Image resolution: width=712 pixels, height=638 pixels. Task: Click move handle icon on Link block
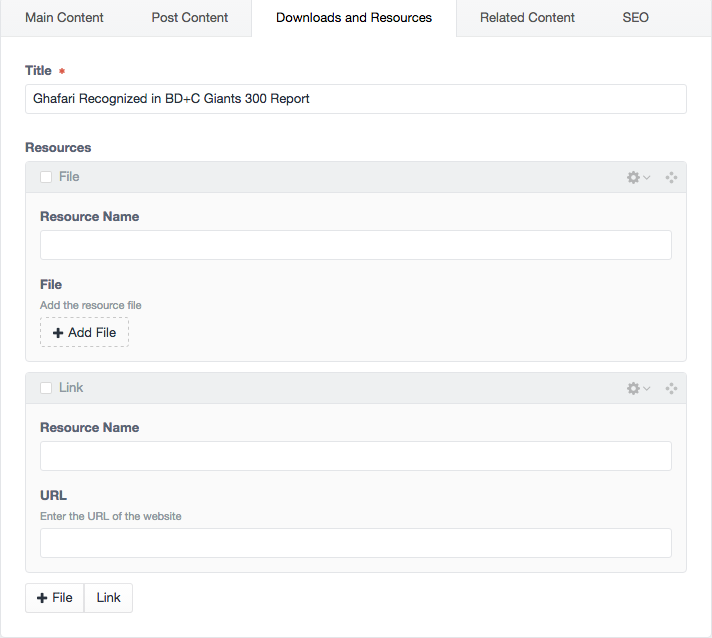[x=671, y=388]
